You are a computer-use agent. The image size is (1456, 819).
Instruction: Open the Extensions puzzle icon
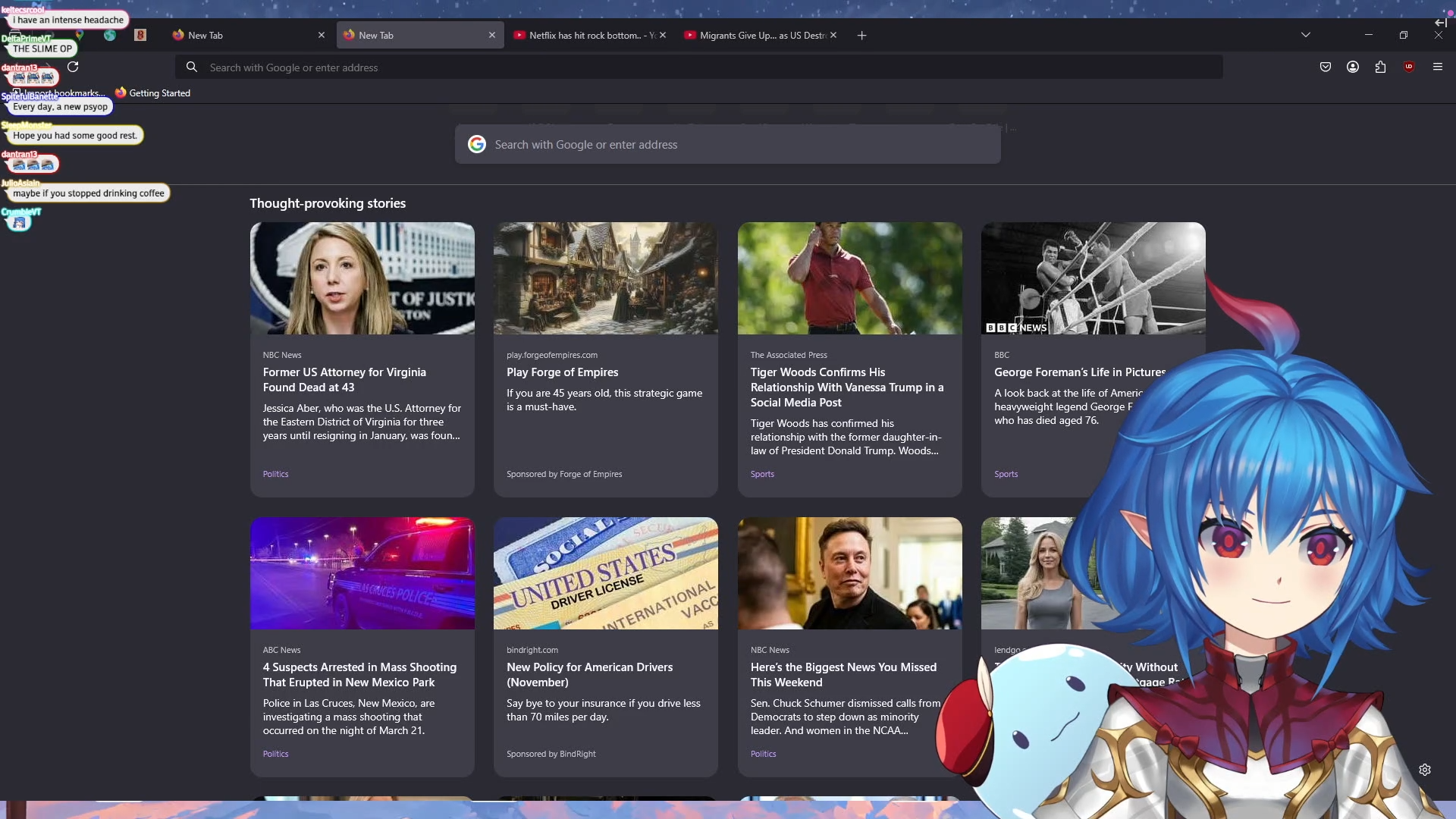[x=1380, y=67]
